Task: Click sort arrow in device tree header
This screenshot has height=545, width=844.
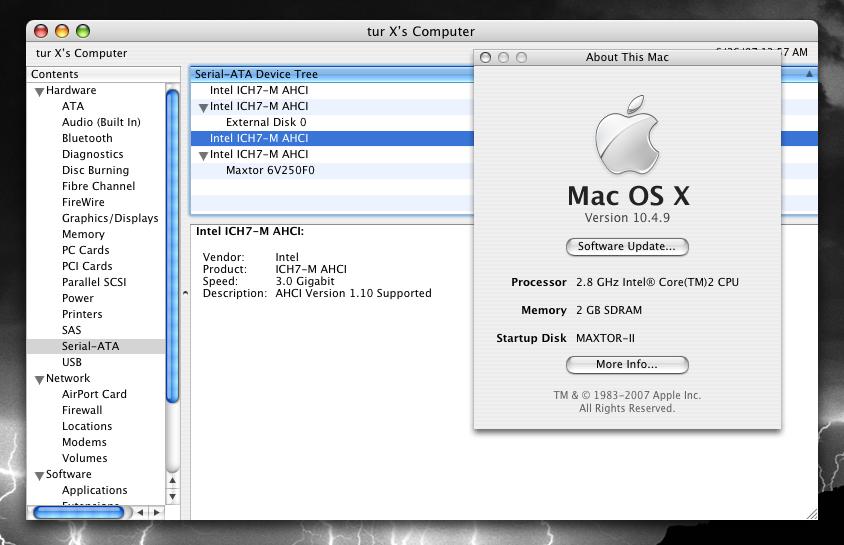Action: pyautogui.click(x=809, y=74)
